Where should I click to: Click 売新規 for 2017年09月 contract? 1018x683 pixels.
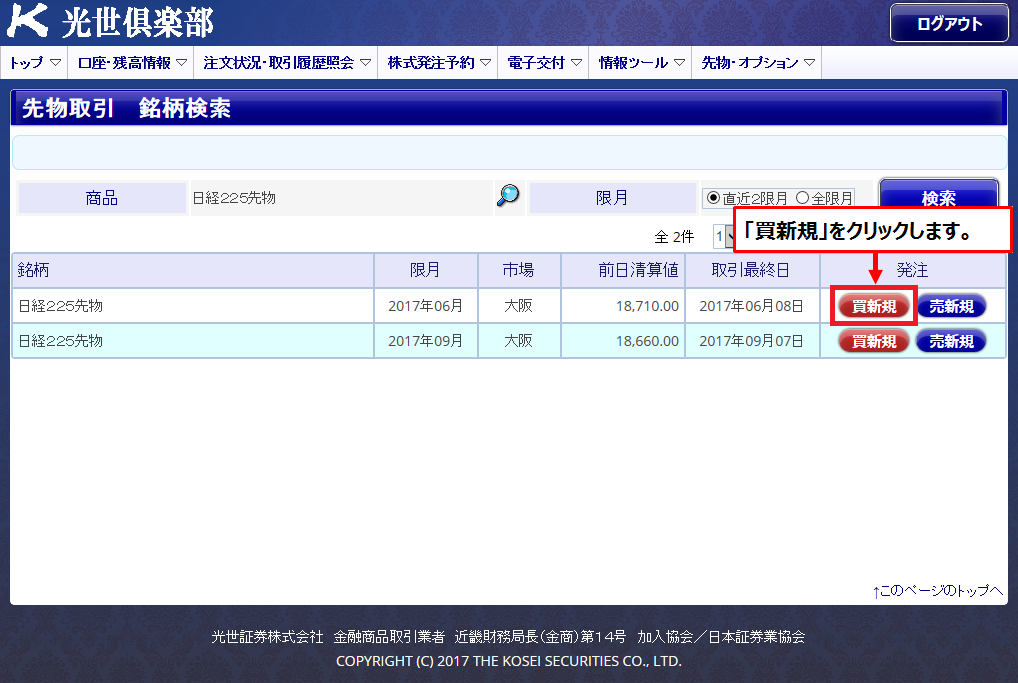951,341
